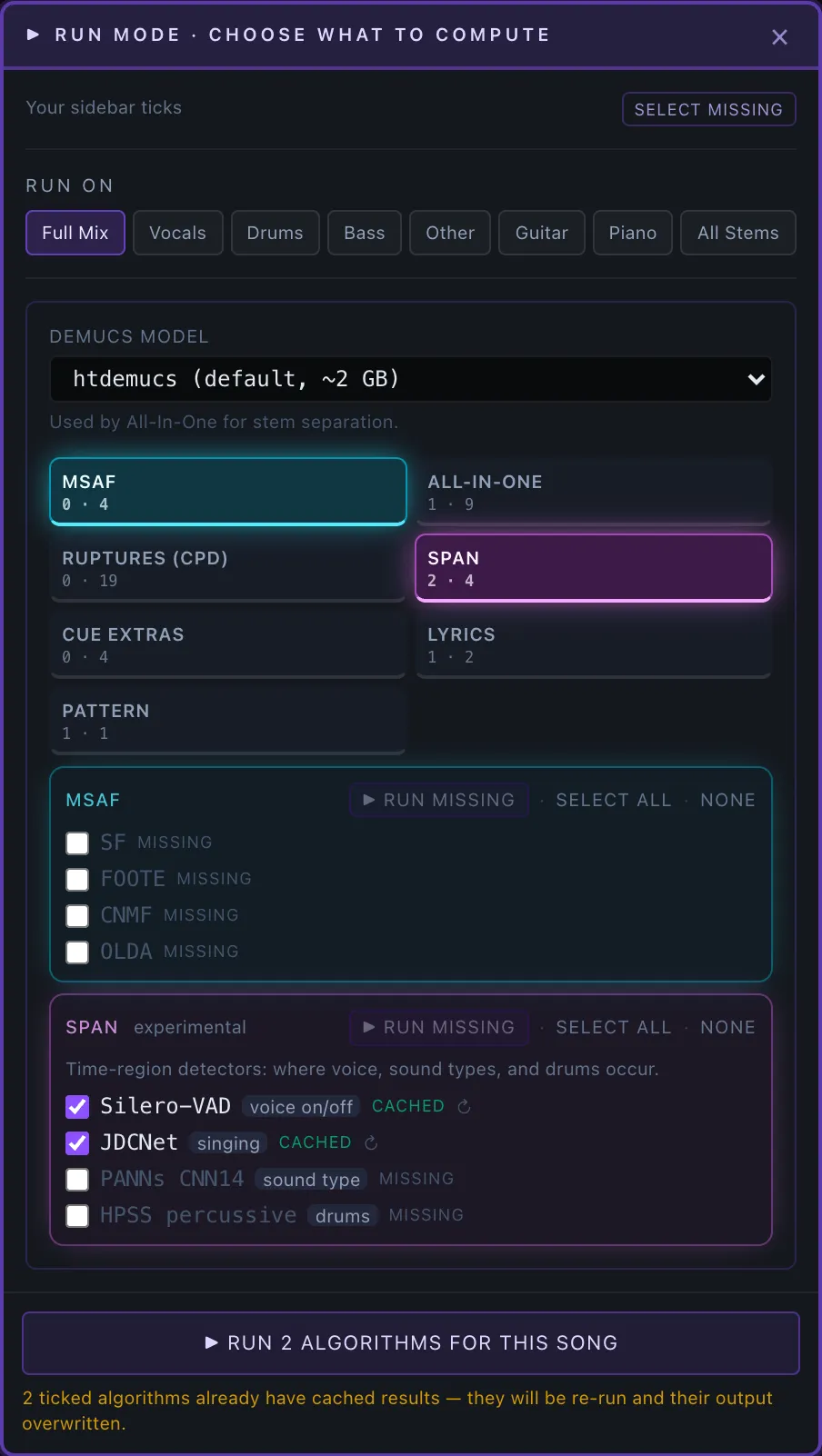Select all MSAF algorithms
The image size is (822, 1456).
point(614,800)
